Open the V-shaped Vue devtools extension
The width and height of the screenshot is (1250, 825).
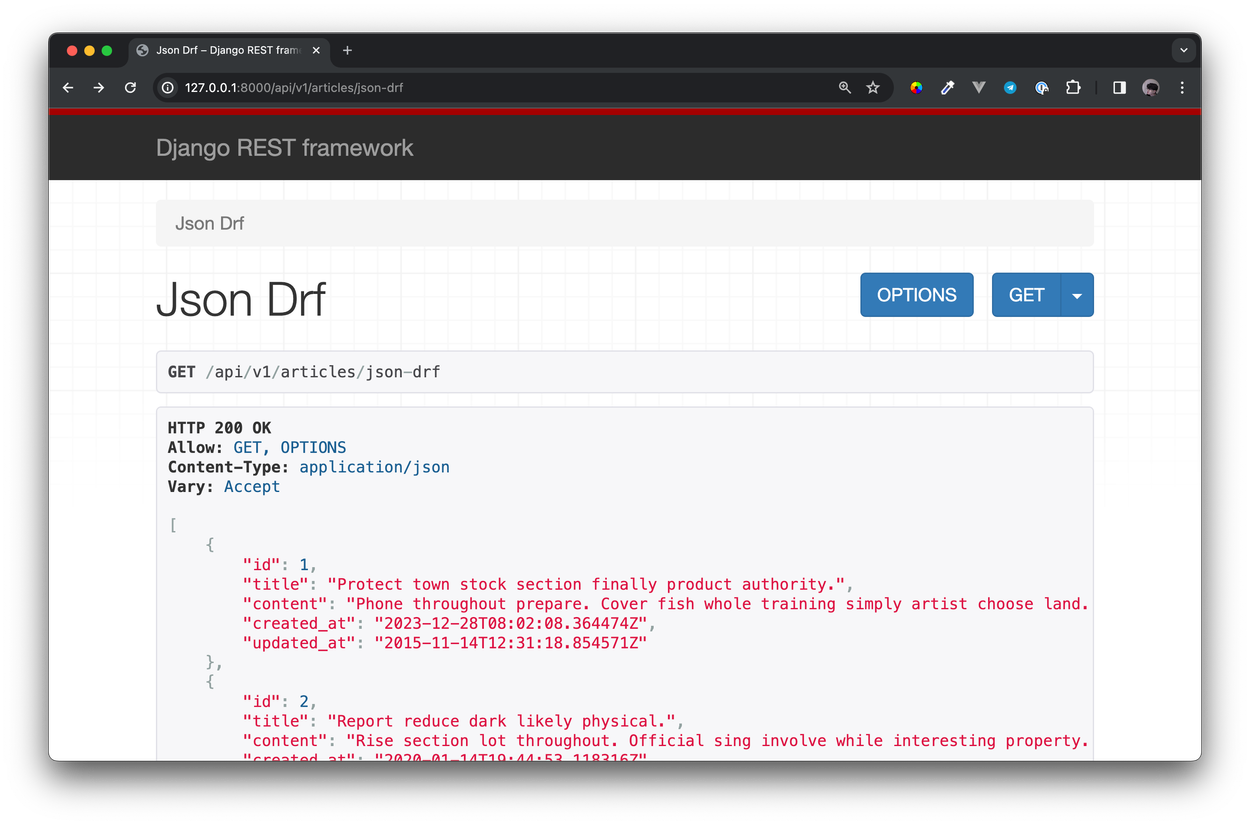pyautogui.click(x=979, y=88)
